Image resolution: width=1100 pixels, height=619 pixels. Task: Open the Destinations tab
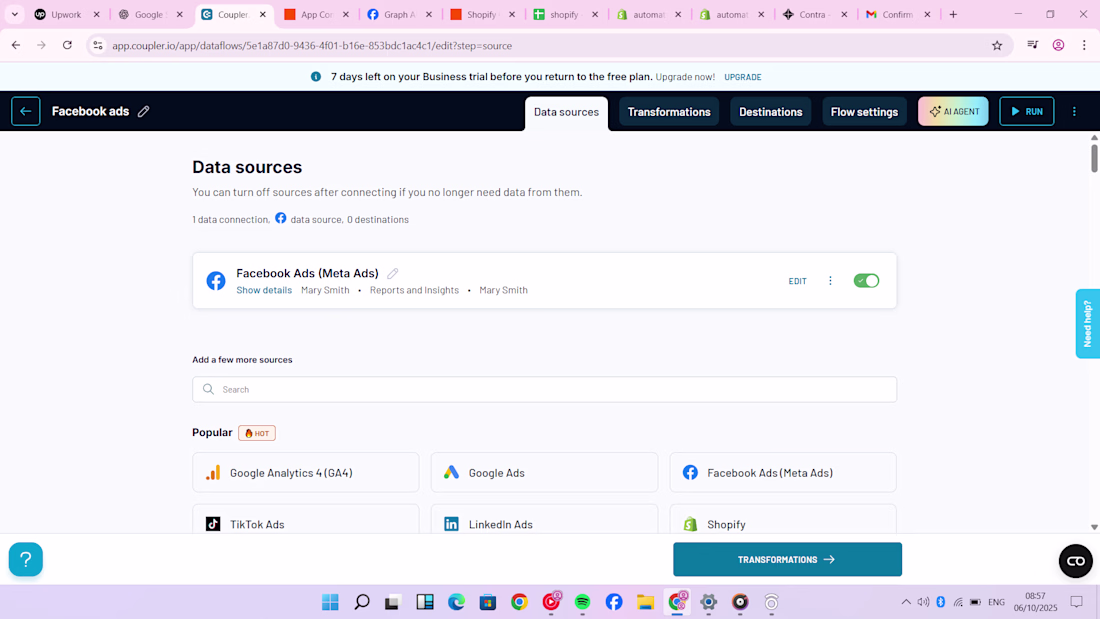tap(770, 112)
